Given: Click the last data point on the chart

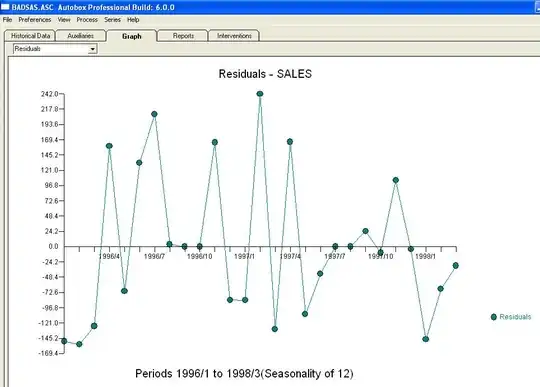Looking at the screenshot, I should (x=456, y=265).
